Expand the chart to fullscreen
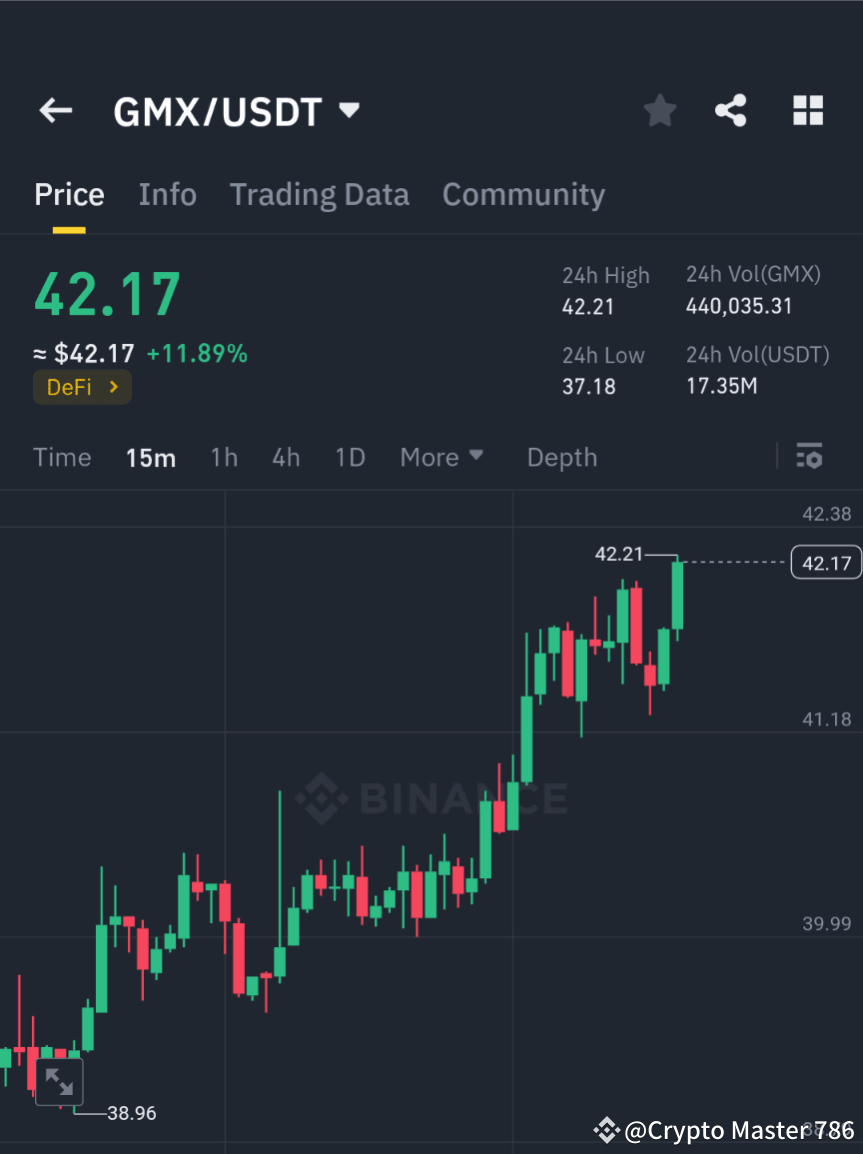The image size is (863, 1154). tap(59, 1081)
